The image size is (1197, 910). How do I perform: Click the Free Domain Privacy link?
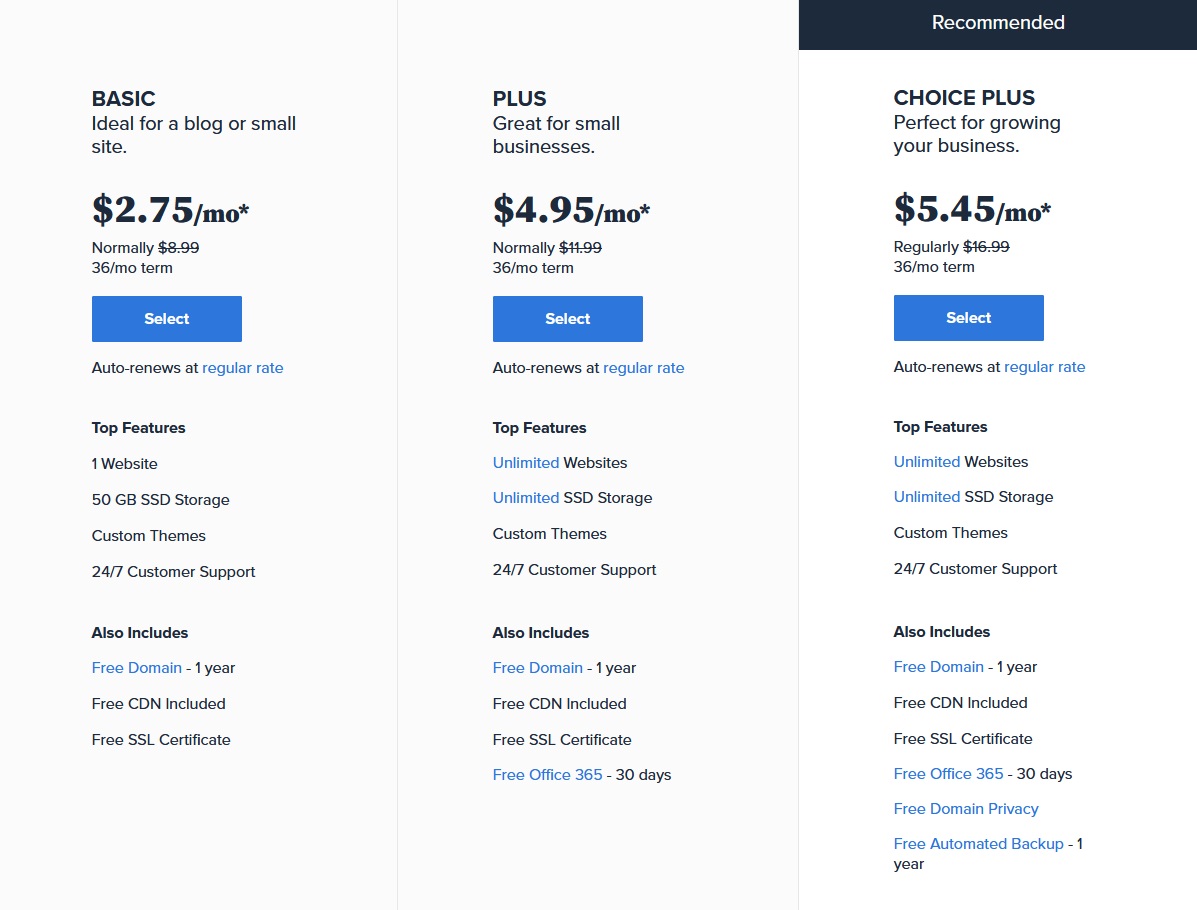click(966, 809)
